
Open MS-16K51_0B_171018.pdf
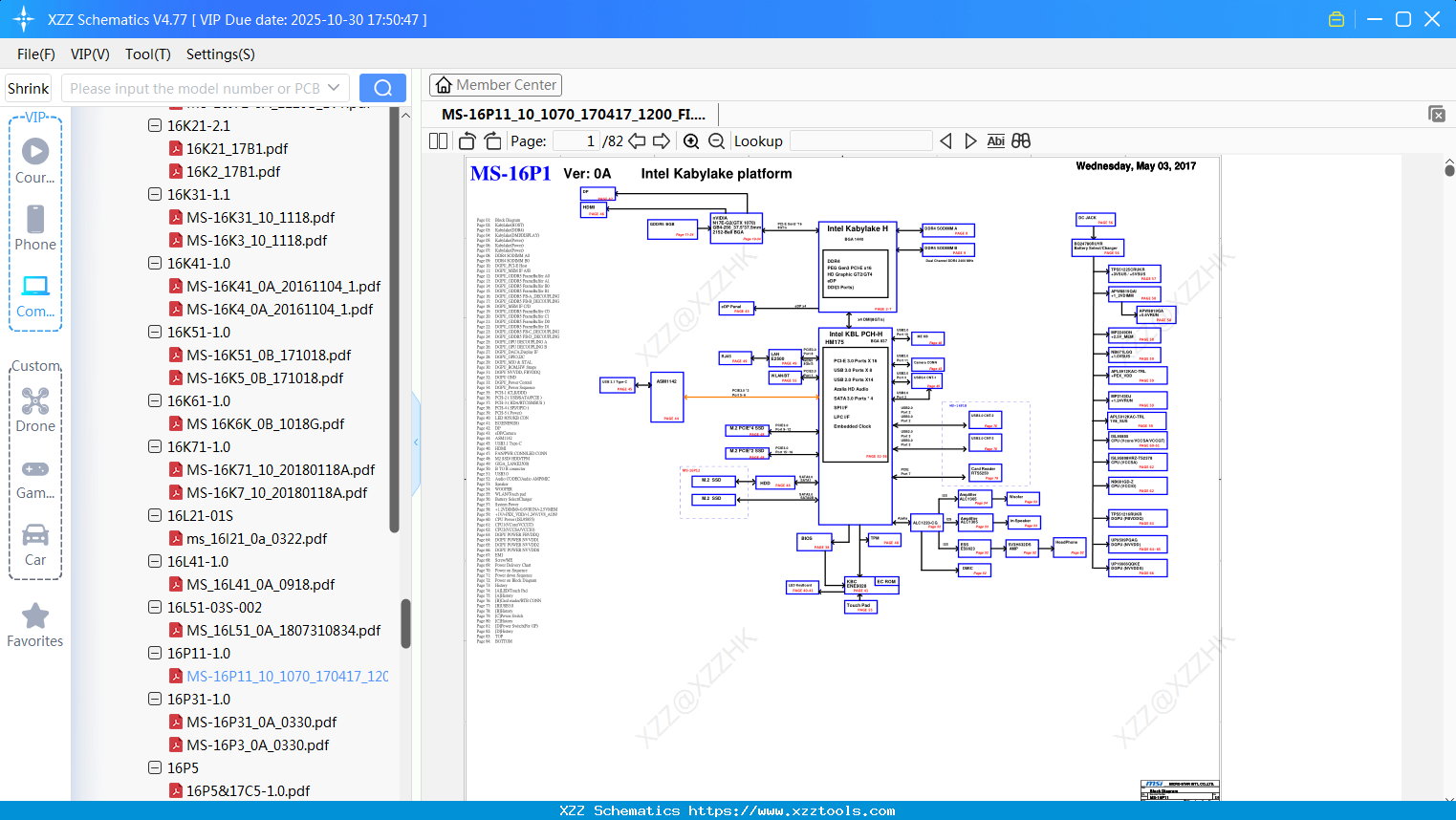[269, 355]
